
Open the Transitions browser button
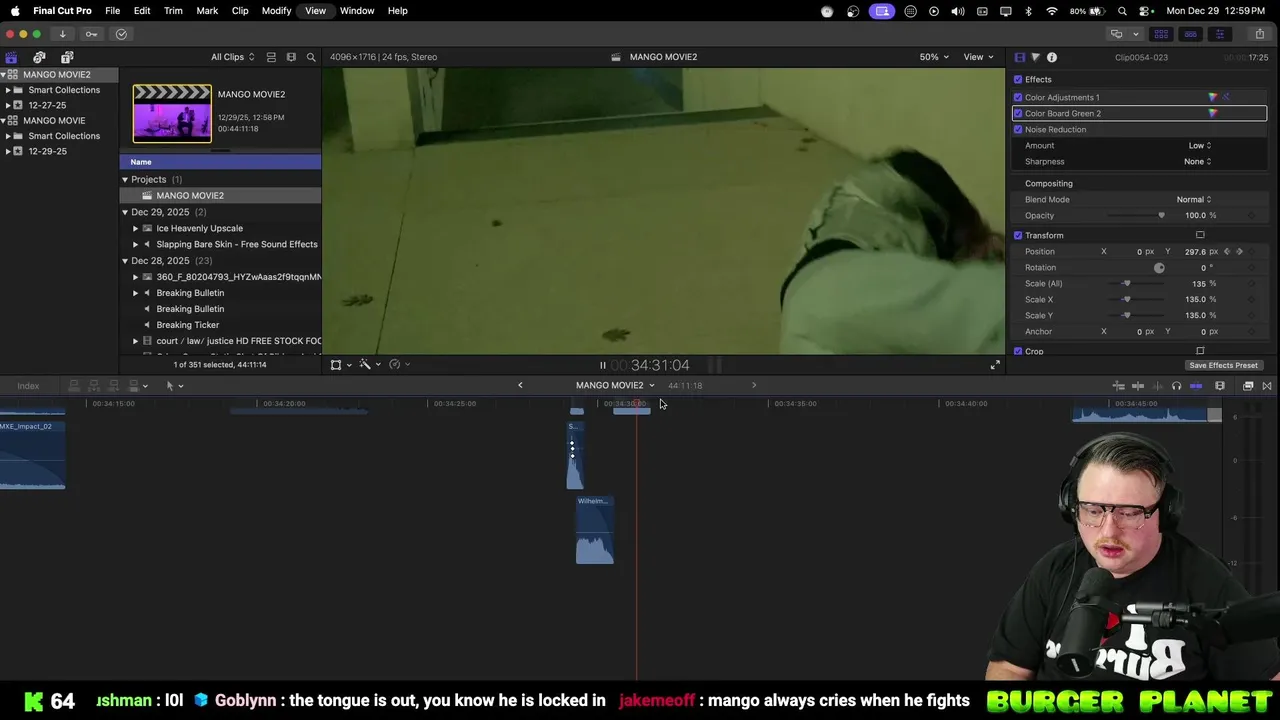coord(1267,386)
